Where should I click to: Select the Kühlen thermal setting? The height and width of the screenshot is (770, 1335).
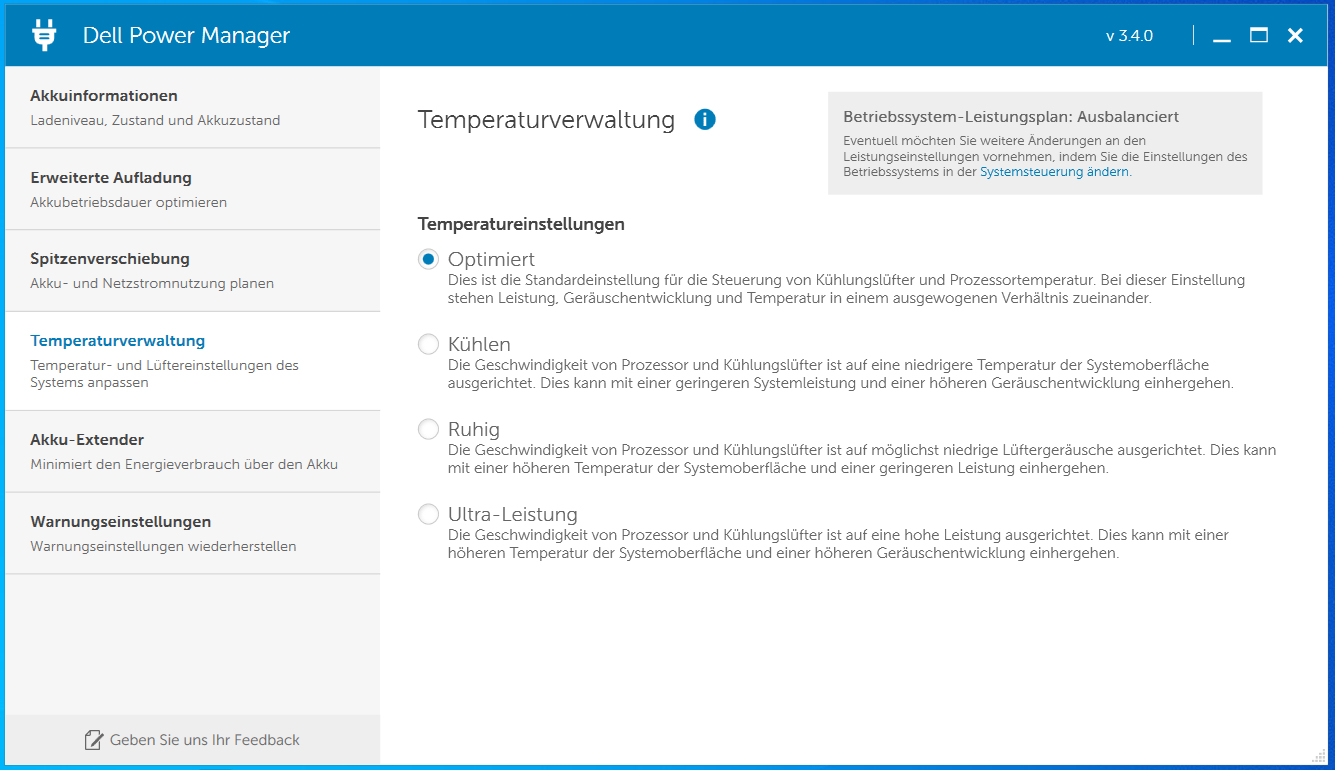429,345
